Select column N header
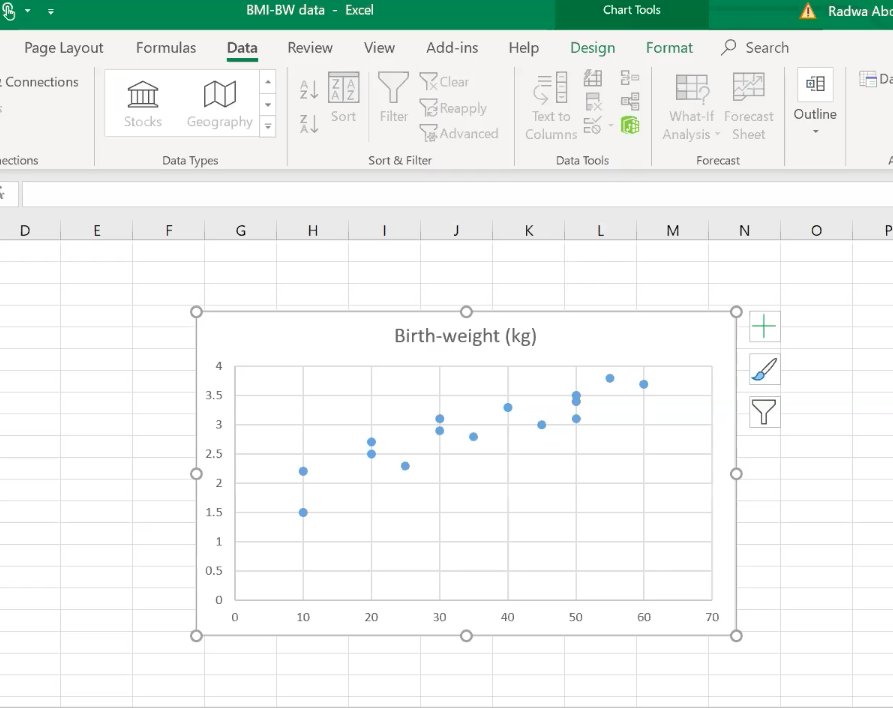 tap(744, 231)
